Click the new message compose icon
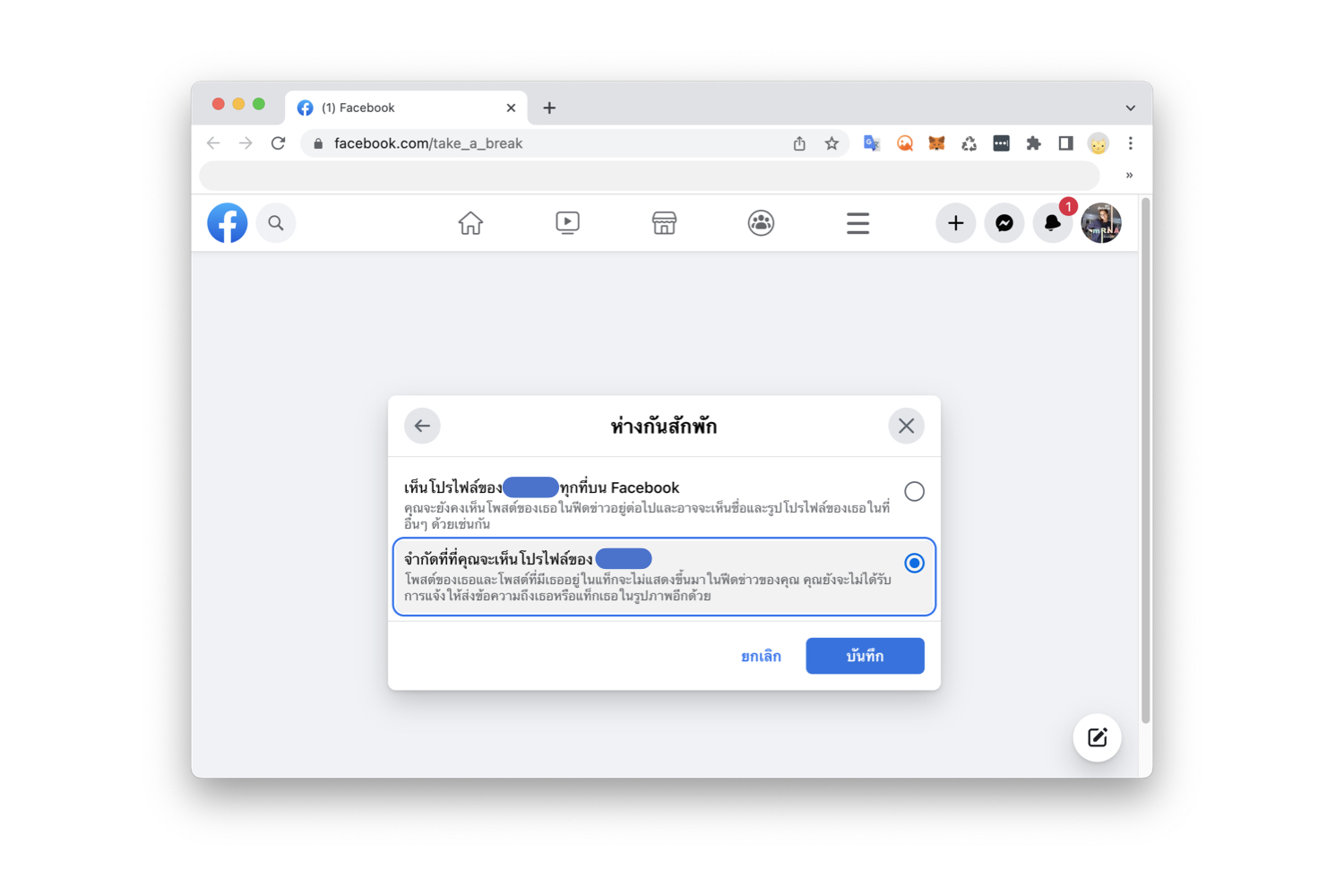This screenshot has width=1344, height=896. click(1098, 737)
